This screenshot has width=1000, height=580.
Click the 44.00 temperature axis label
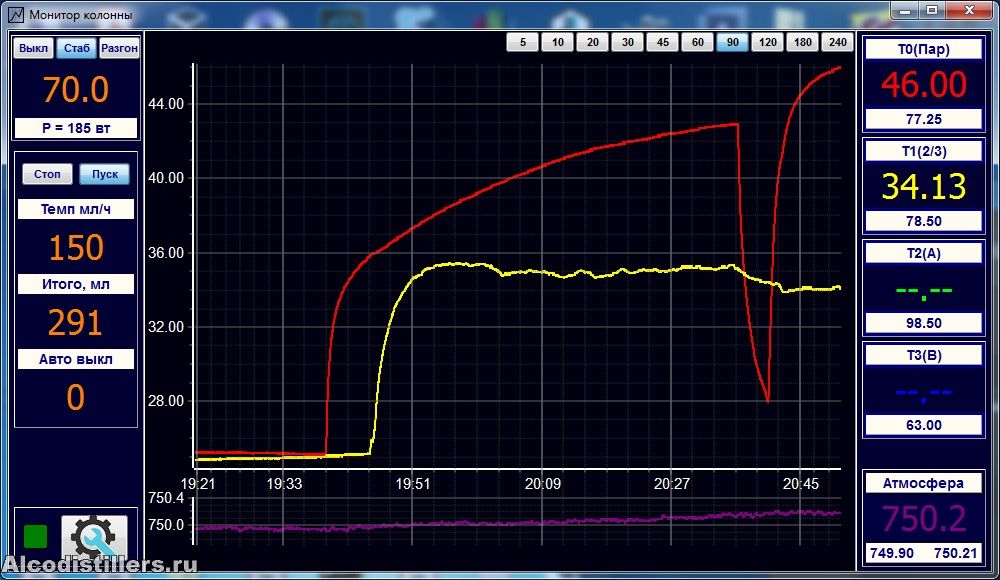(166, 103)
